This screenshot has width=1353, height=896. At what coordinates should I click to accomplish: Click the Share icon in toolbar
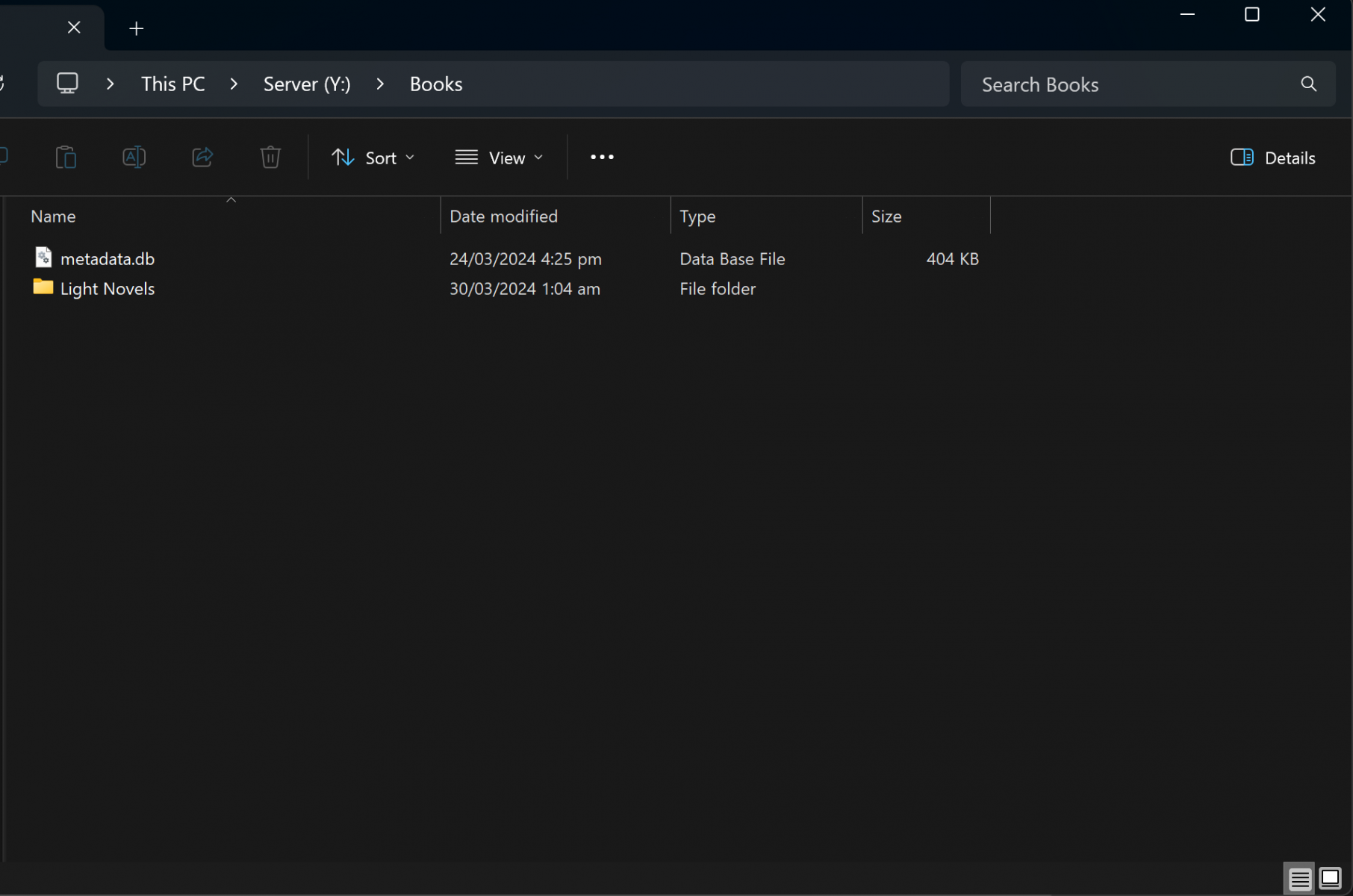(x=202, y=158)
